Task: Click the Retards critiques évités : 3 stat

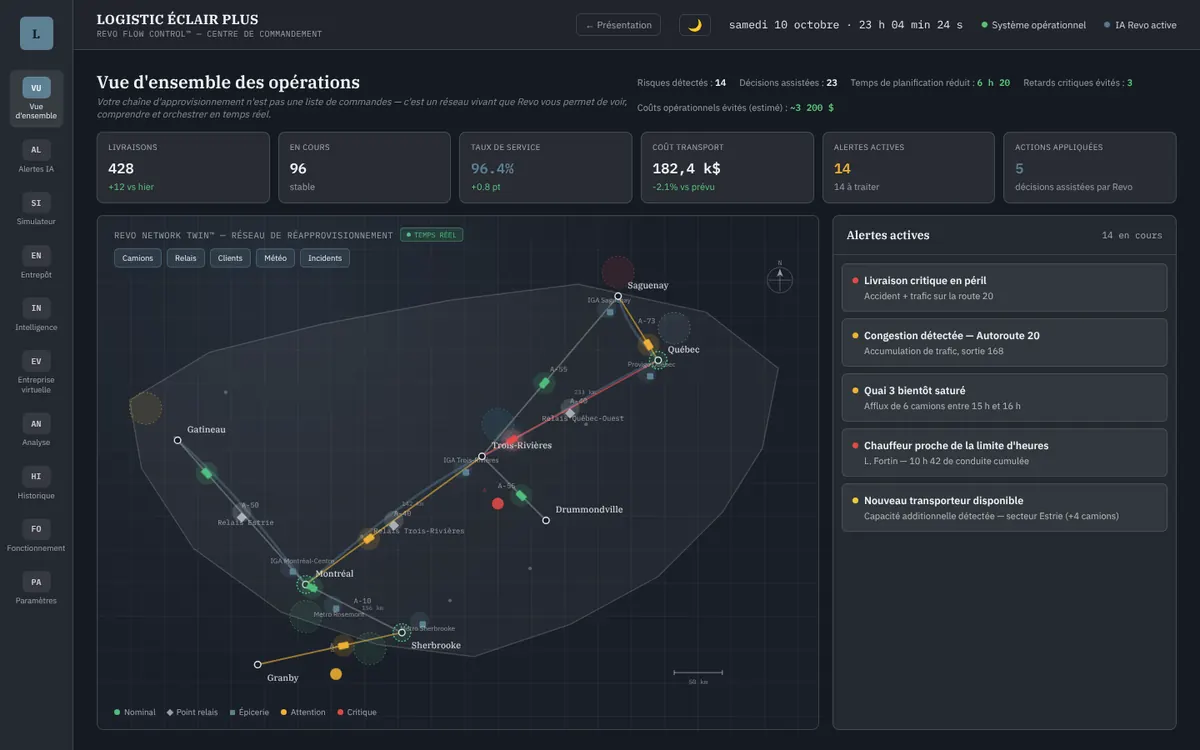Action: 1078,83
